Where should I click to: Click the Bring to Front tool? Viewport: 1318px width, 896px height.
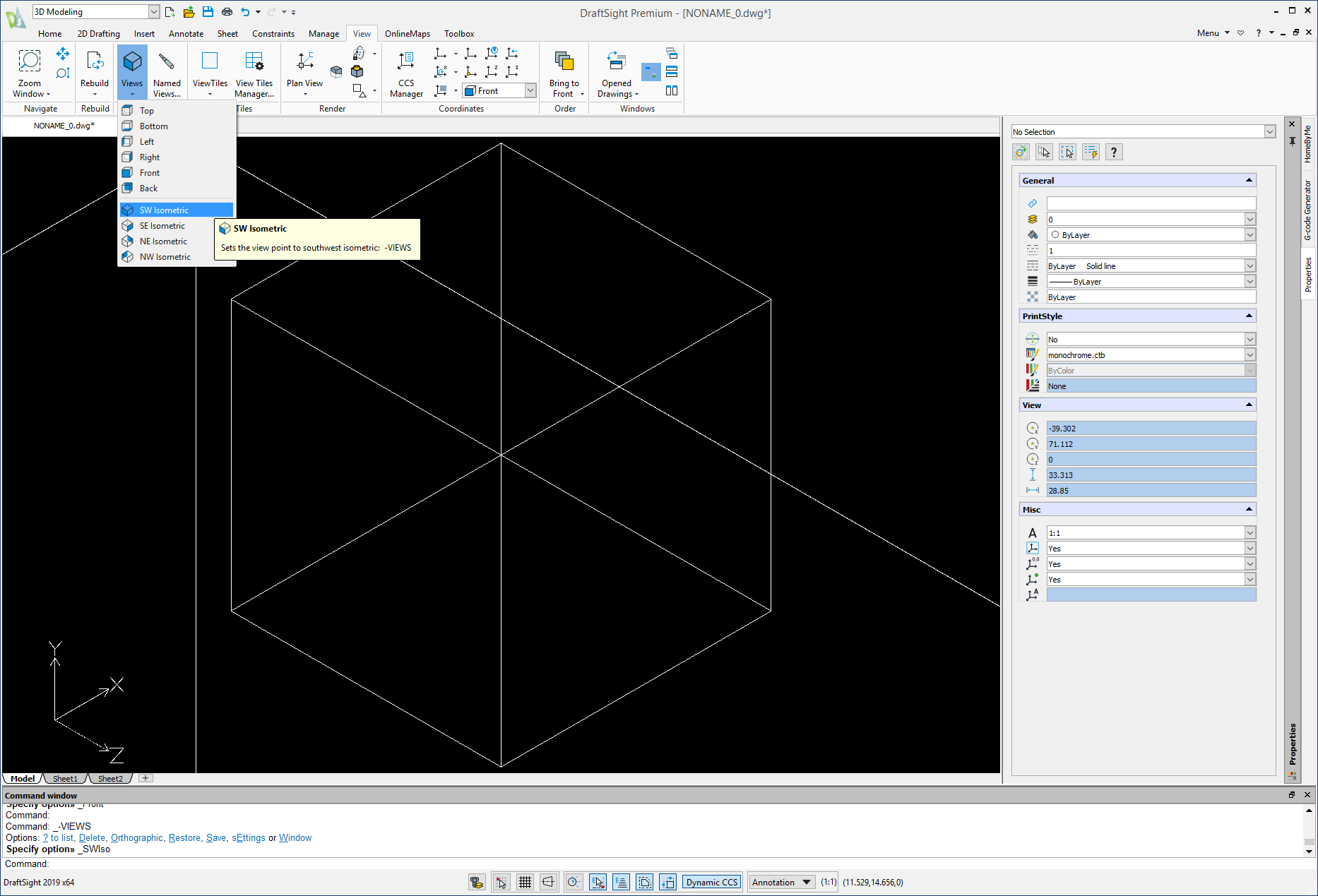(x=563, y=71)
